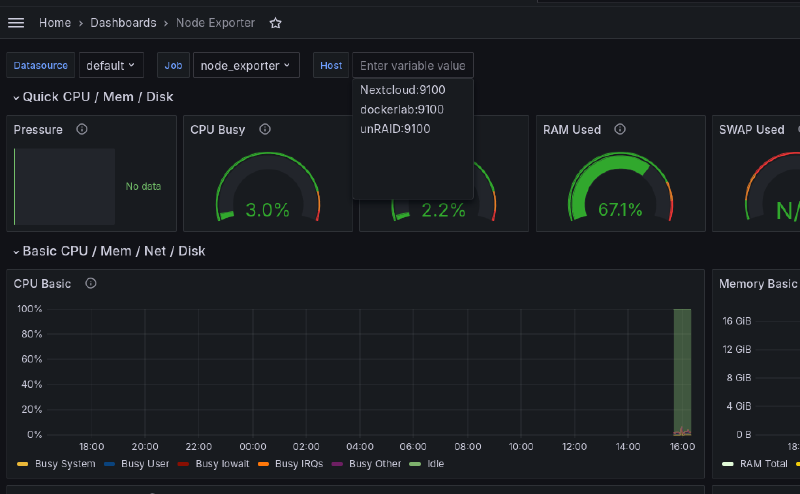Open the Datasource default dropdown
The image size is (800, 494).
(112, 65)
